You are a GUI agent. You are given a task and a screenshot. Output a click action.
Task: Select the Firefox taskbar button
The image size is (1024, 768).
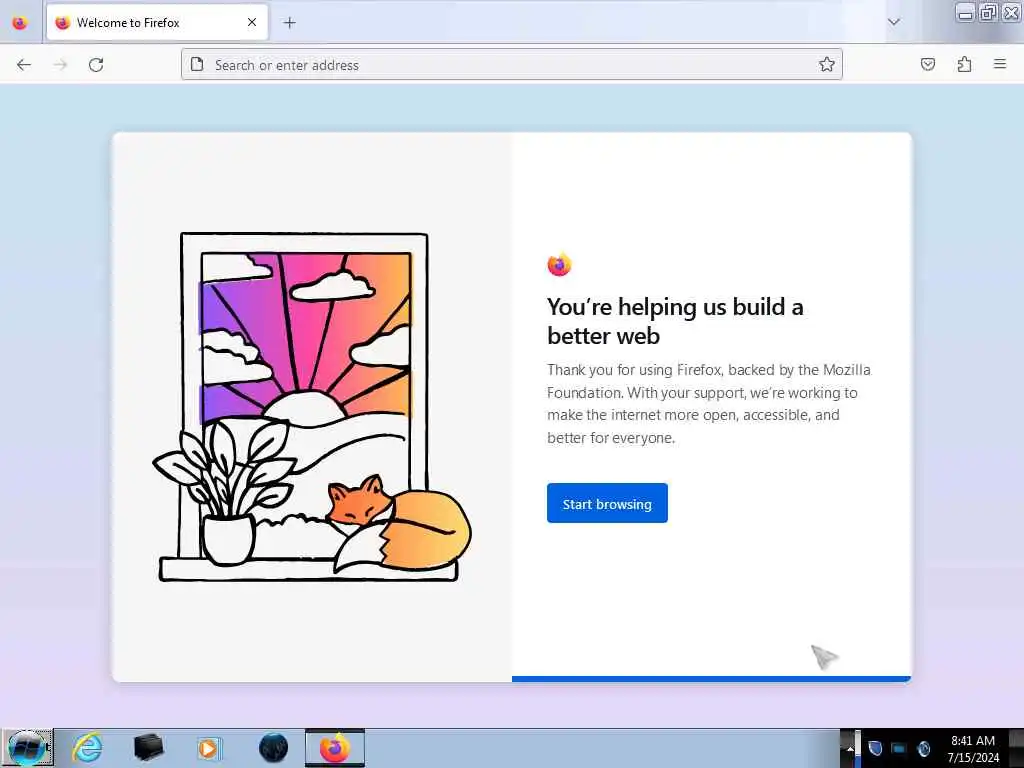334,748
